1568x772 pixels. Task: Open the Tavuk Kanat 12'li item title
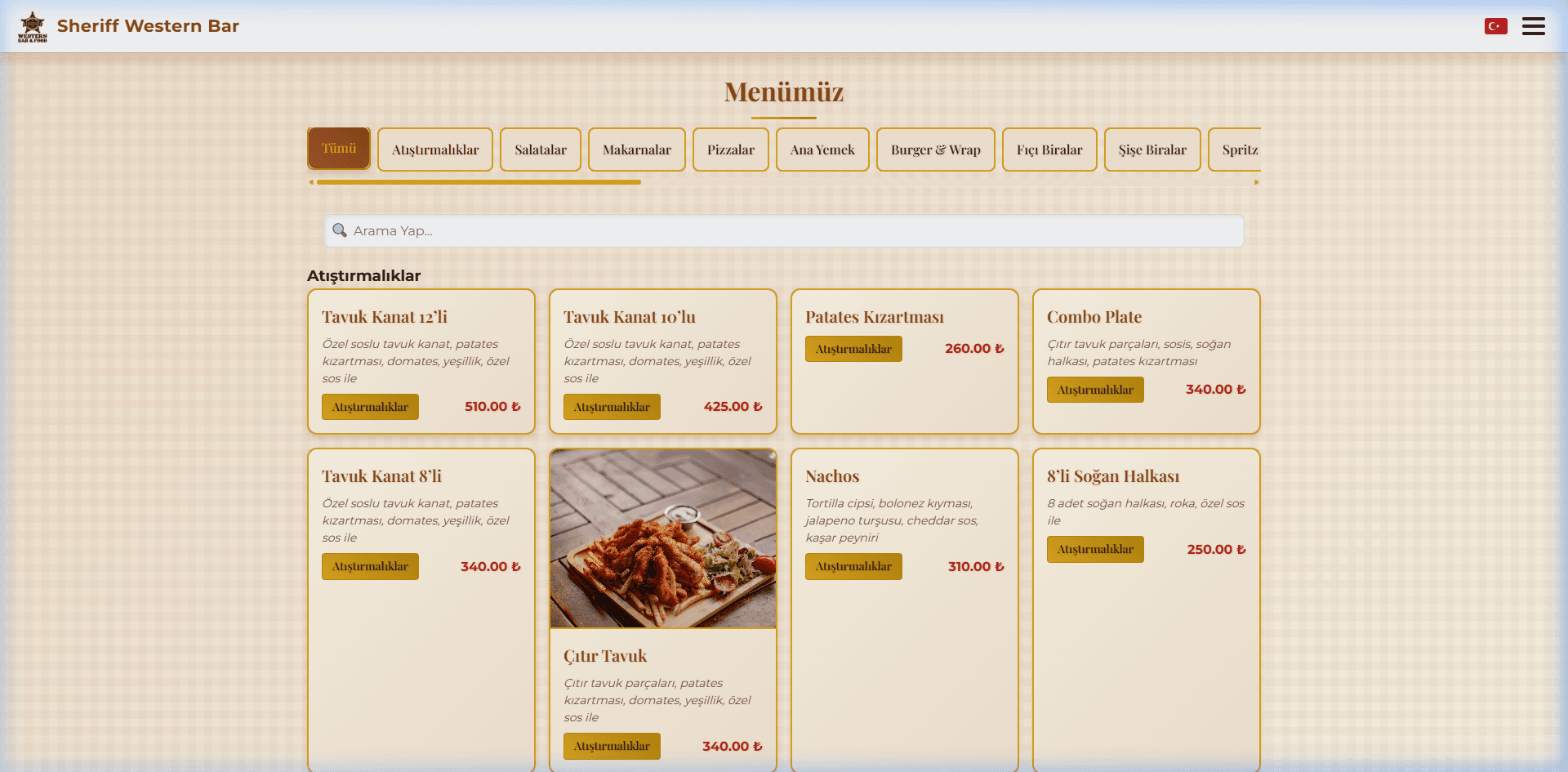click(x=385, y=317)
